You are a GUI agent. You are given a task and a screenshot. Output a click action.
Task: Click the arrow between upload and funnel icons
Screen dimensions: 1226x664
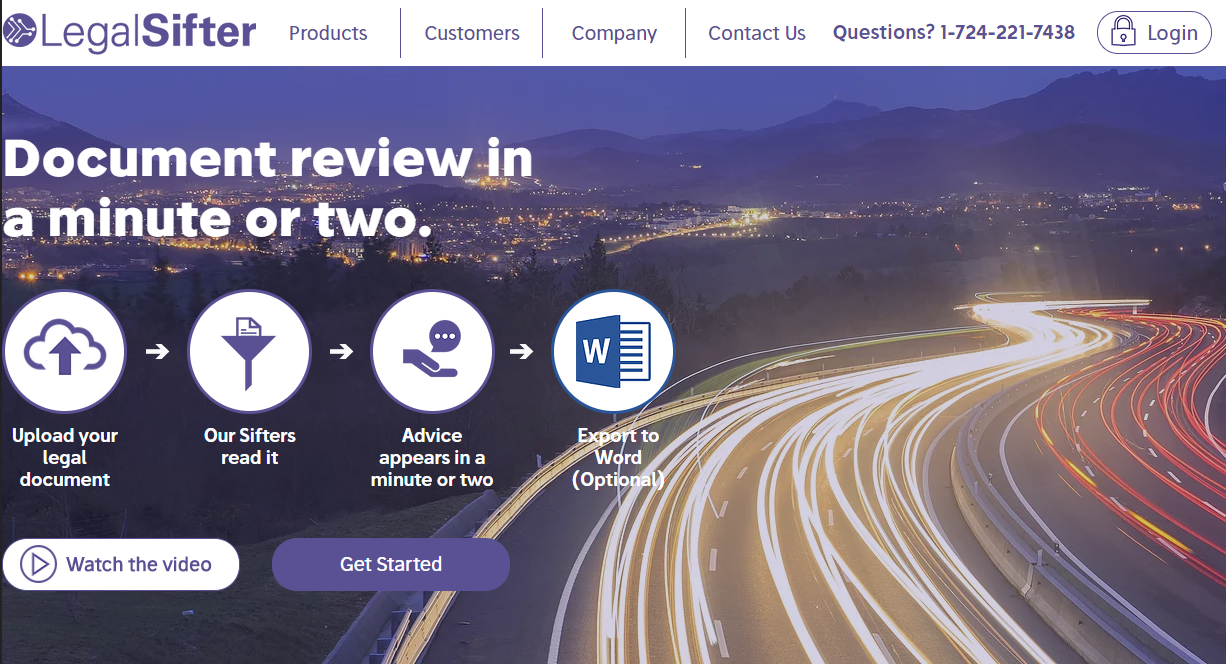pyautogui.click(x=157, y=351)
